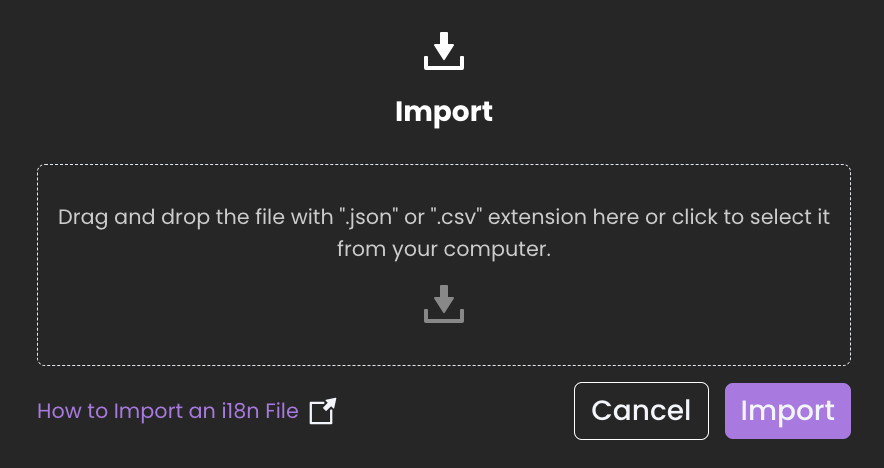Screen dimensions: 884x468
Task: Click the Import dialog heading text
Action: 444,112
